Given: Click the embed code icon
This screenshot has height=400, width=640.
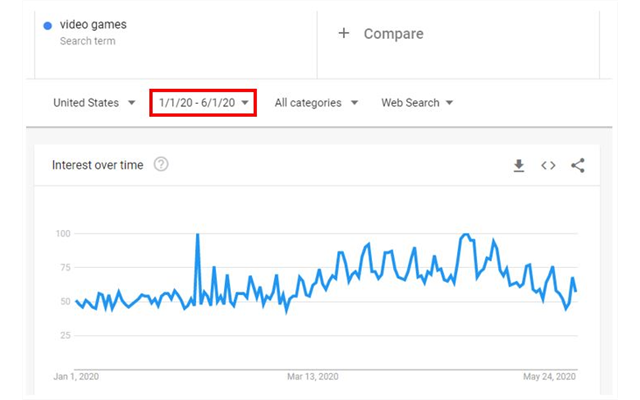Looking at the screenshot, I should (x=548, y=166).
